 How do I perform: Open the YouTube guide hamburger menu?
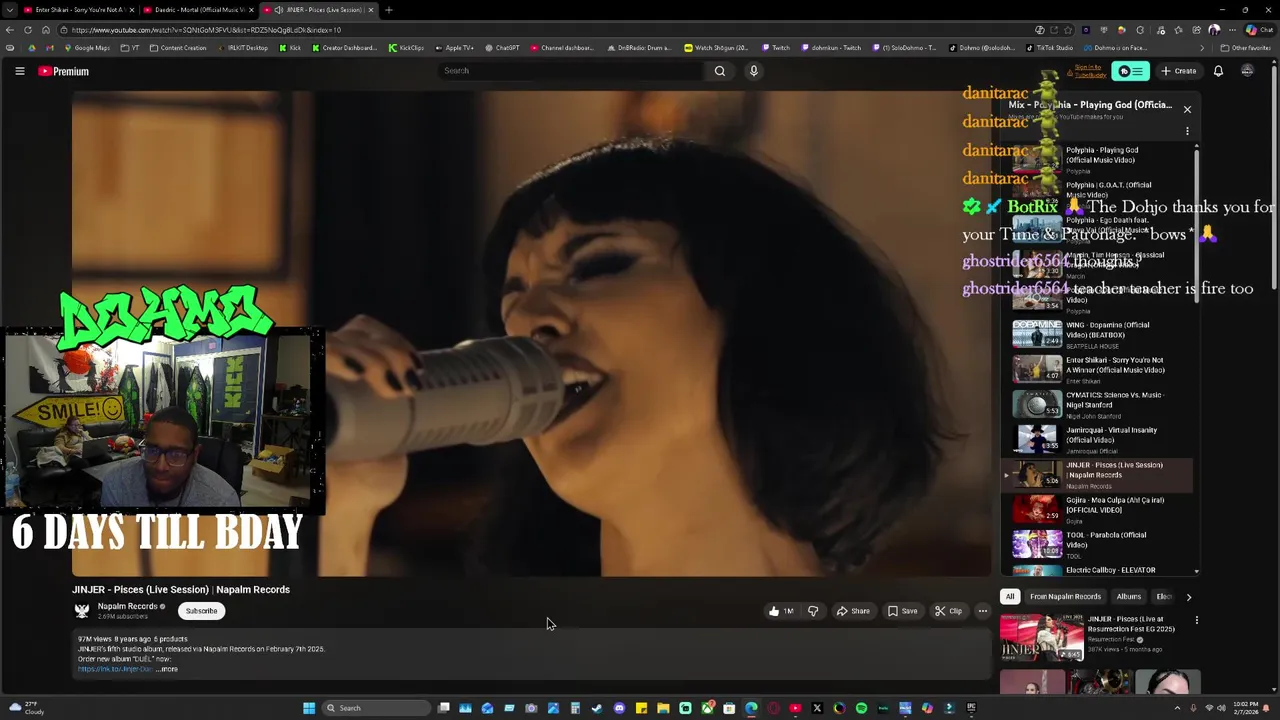(19, 71)
